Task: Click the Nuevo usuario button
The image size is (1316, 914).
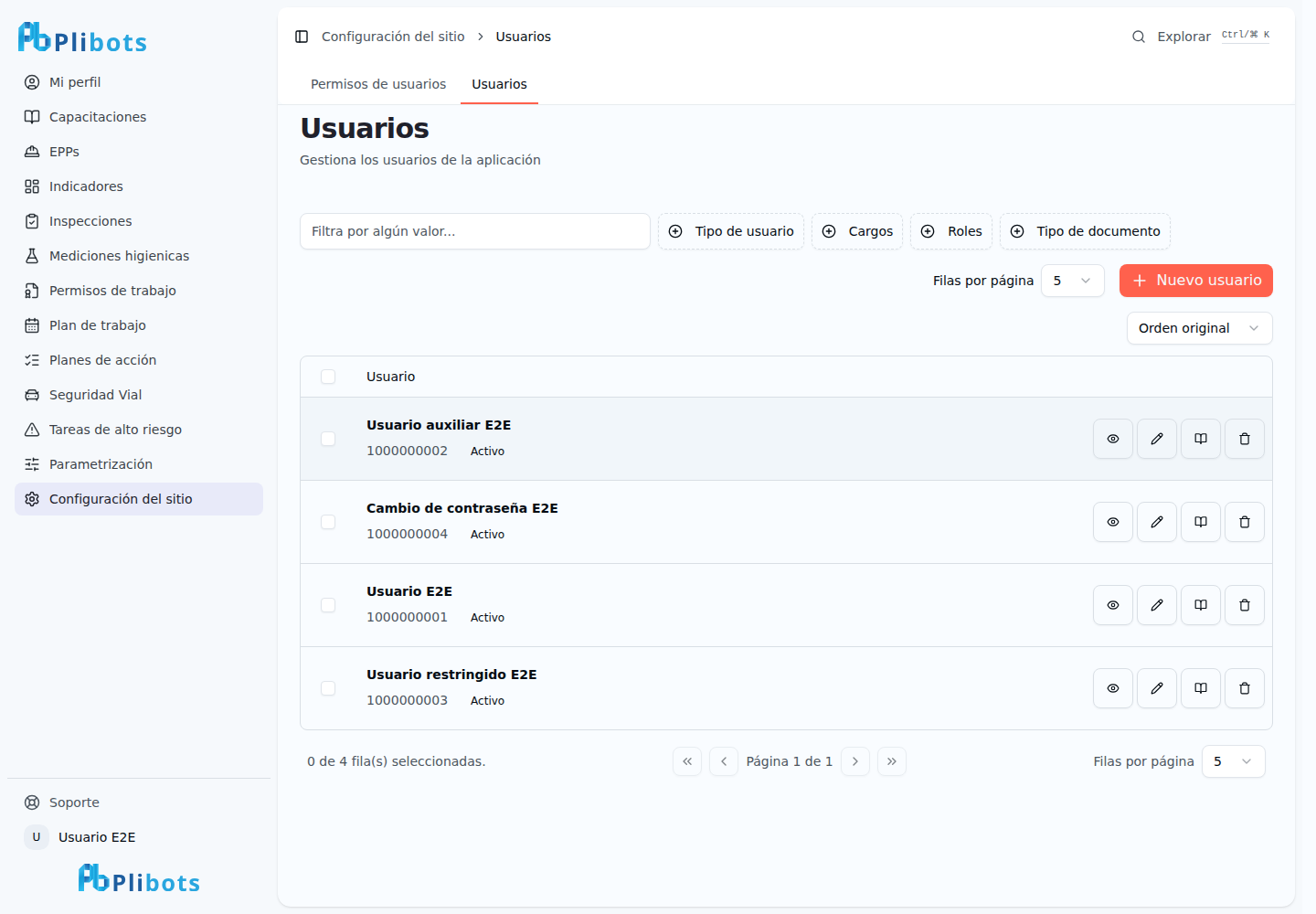Action: click(x=1196, y=281)
